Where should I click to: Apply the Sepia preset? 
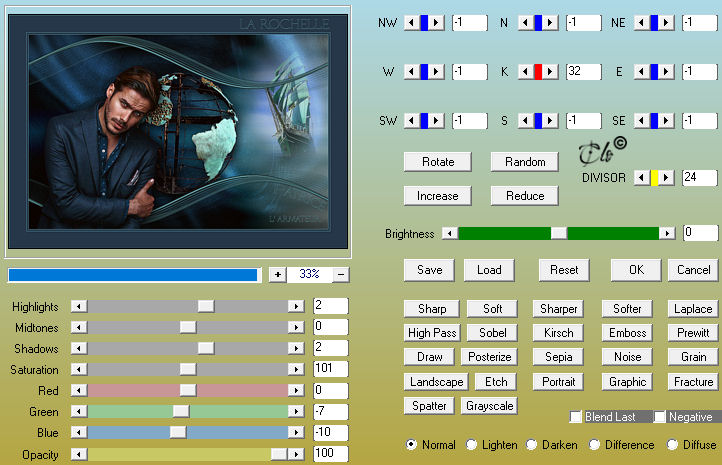click(558, 356)
